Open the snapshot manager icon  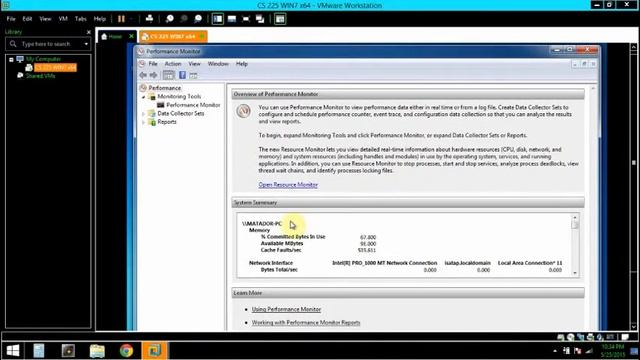[198, 19]
